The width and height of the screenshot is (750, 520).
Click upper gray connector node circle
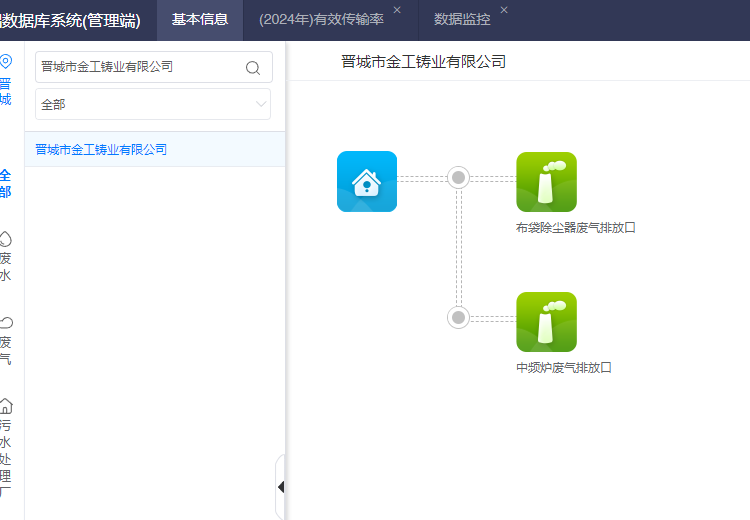click(458, 177)
